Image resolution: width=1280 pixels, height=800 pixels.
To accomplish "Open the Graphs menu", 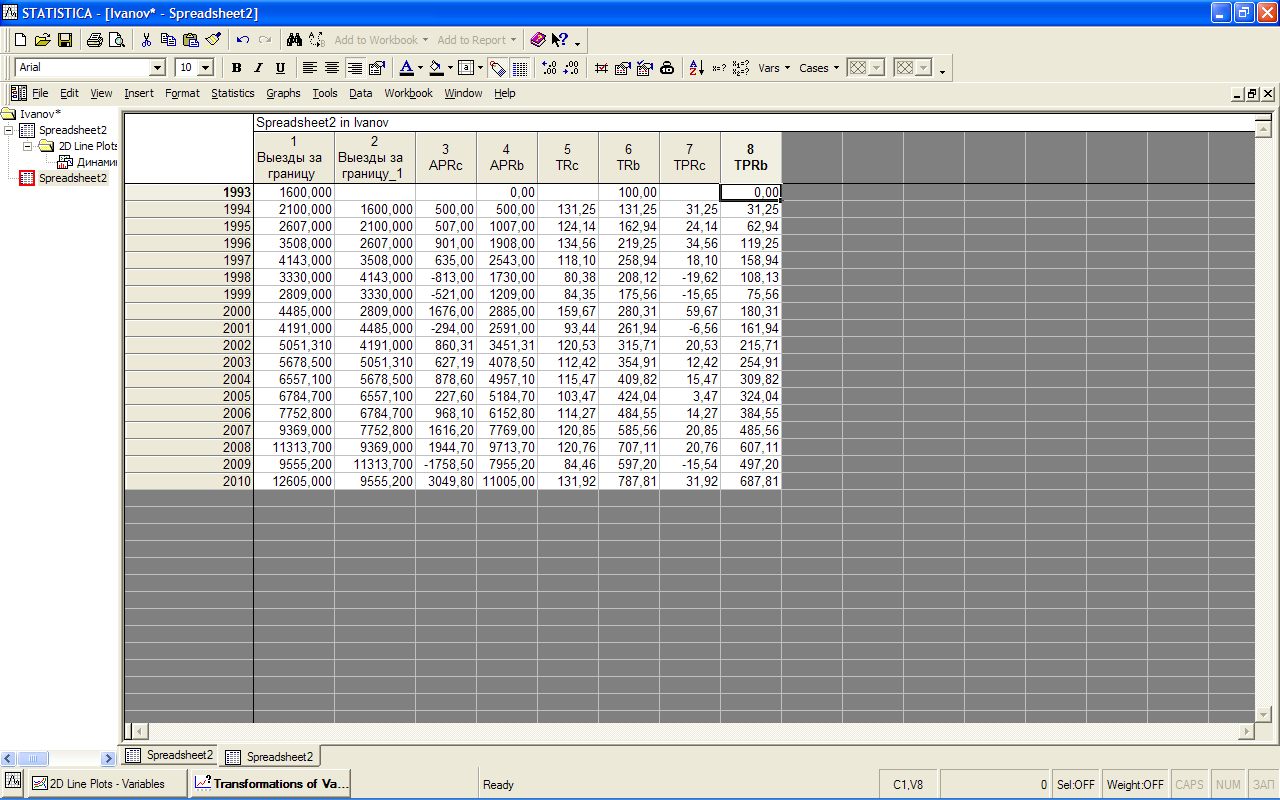I will [x=283, y=93].
